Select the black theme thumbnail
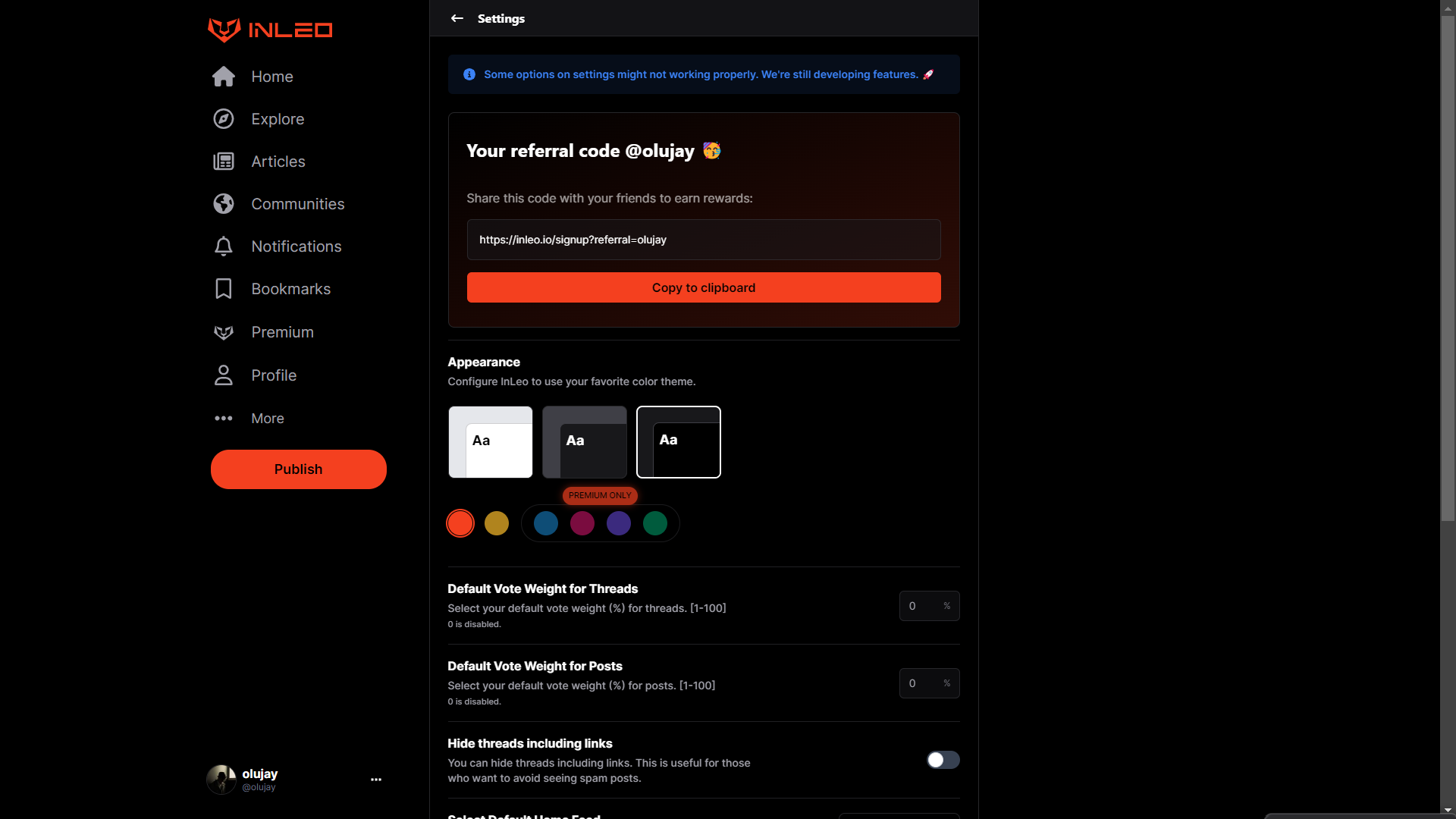The width and height of the screenshot is (1456, 819). [x=679, y=442]
